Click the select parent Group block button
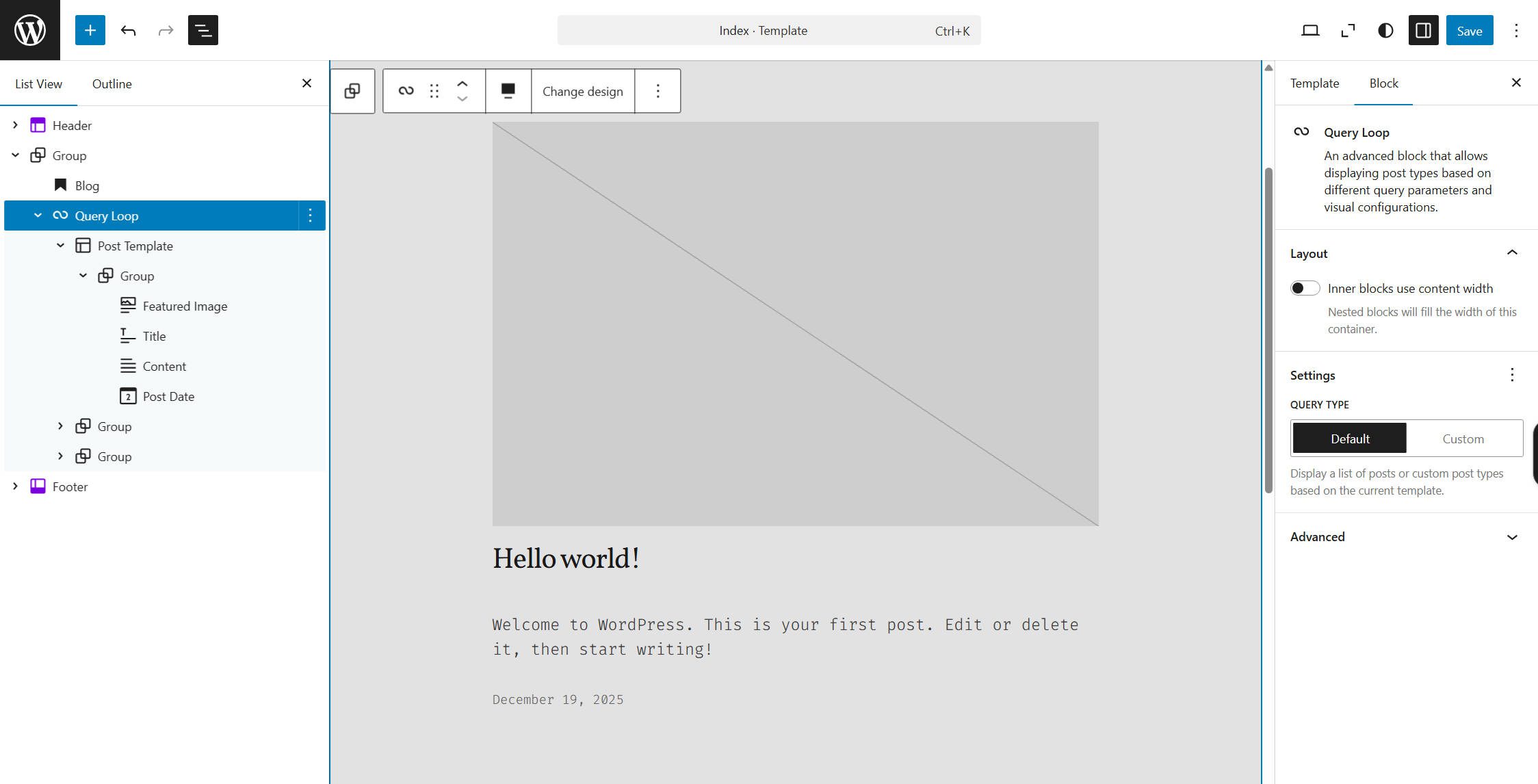The height and width of the screenshot is (784, 1538). (352, 91)
